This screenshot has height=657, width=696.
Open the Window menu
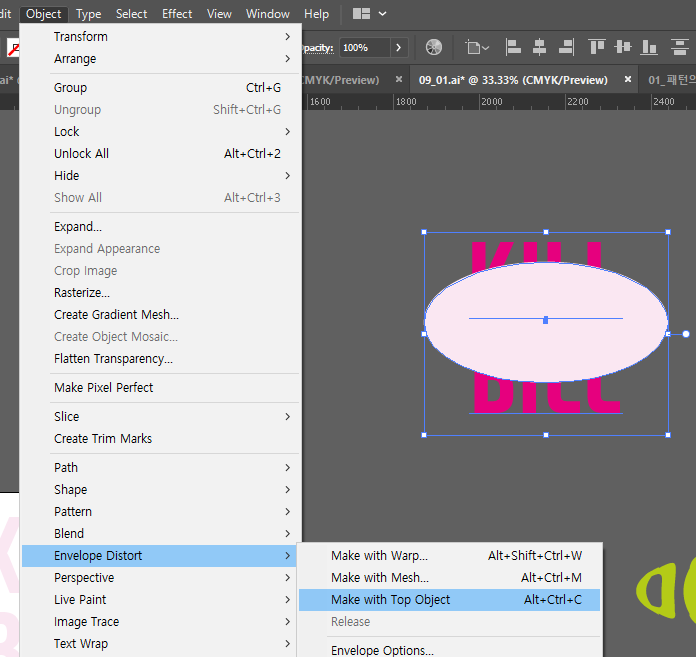(268, 14)
